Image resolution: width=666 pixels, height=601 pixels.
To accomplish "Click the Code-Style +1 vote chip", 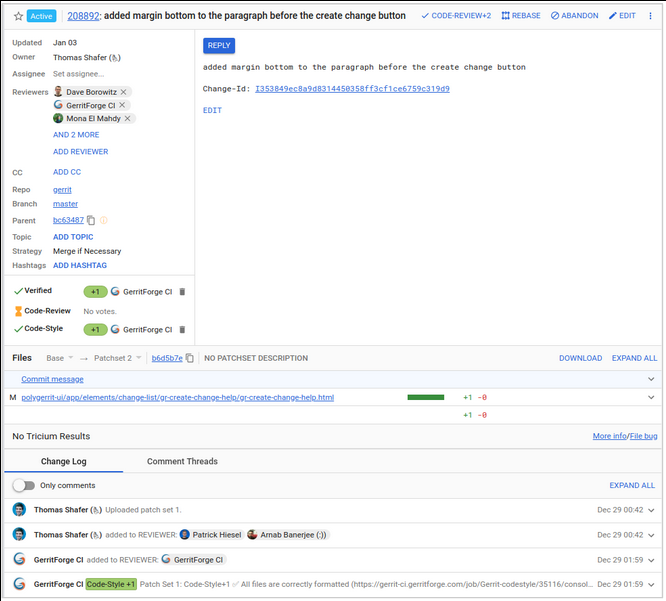I will click(x=95, y=330).
